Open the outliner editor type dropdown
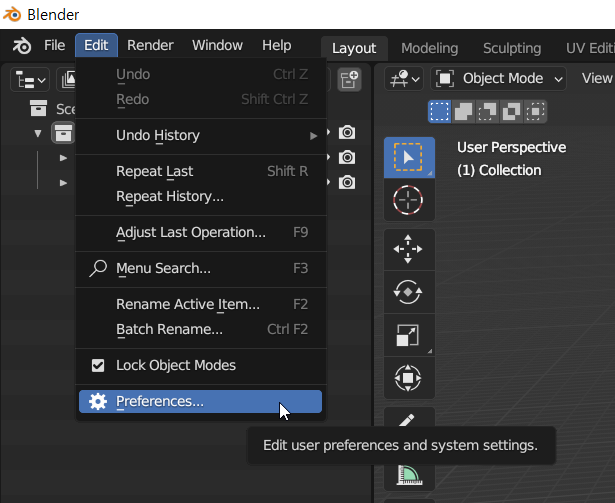Screen dimensions: 615x503 coord(30,79)
